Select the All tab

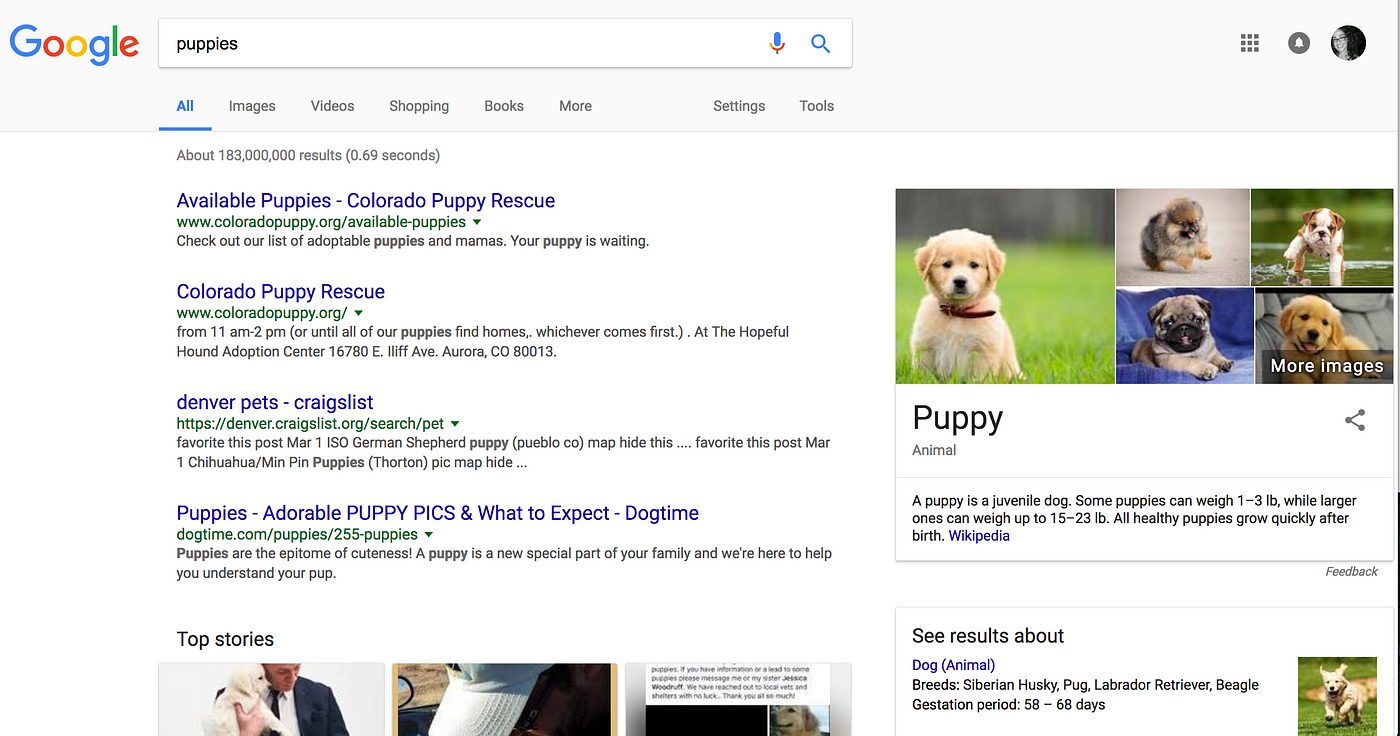pos(185,106)
